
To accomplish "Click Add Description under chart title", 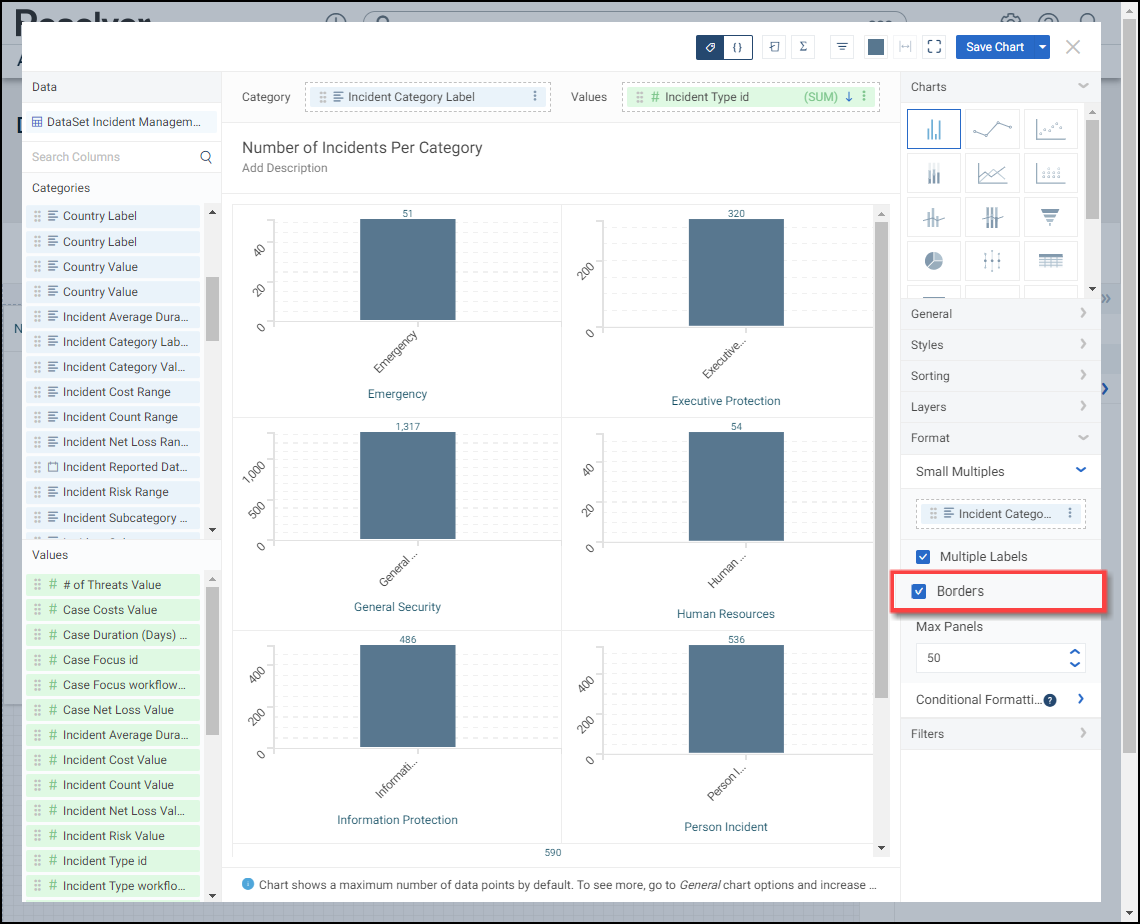I will (285, 168).
